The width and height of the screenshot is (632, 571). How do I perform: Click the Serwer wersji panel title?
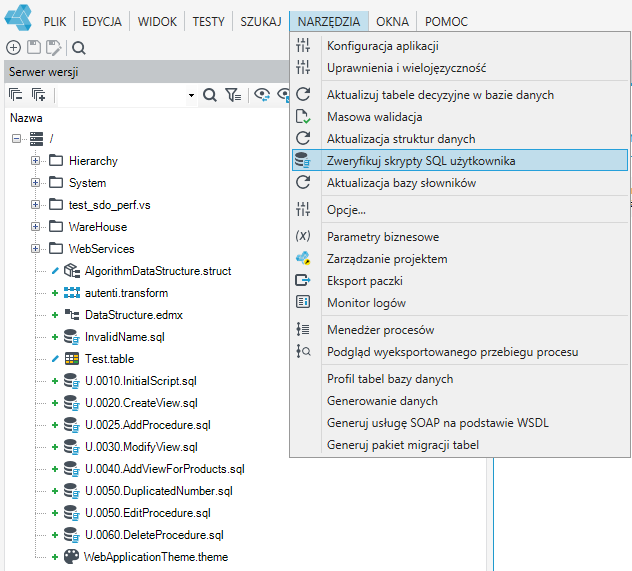[x=44, y=72]
